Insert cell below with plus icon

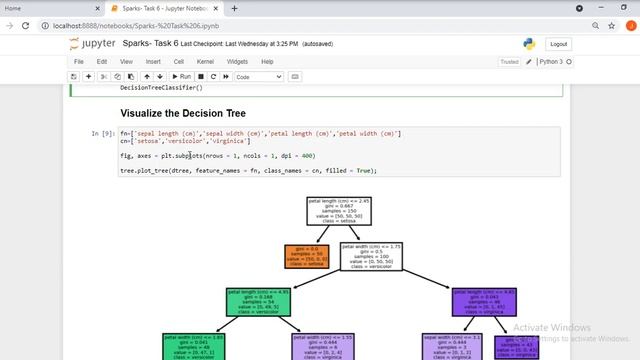[x=89, y=77]
